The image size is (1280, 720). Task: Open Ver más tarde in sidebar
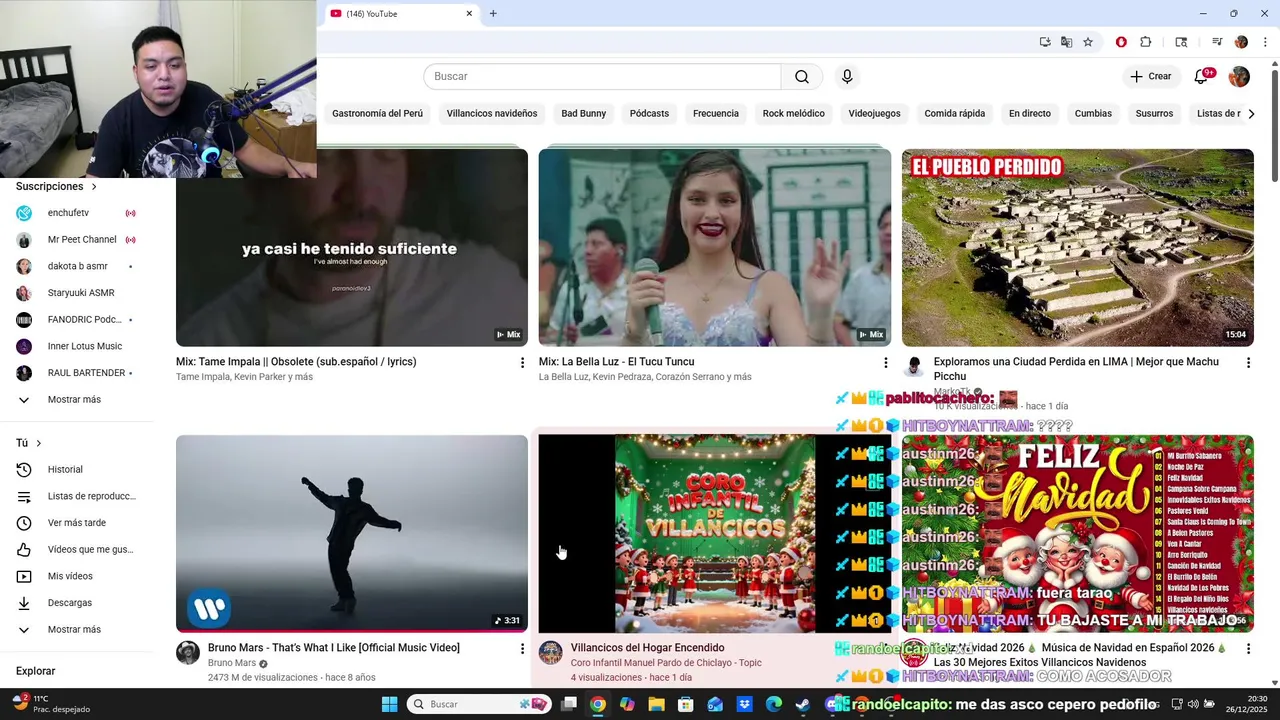77,523
